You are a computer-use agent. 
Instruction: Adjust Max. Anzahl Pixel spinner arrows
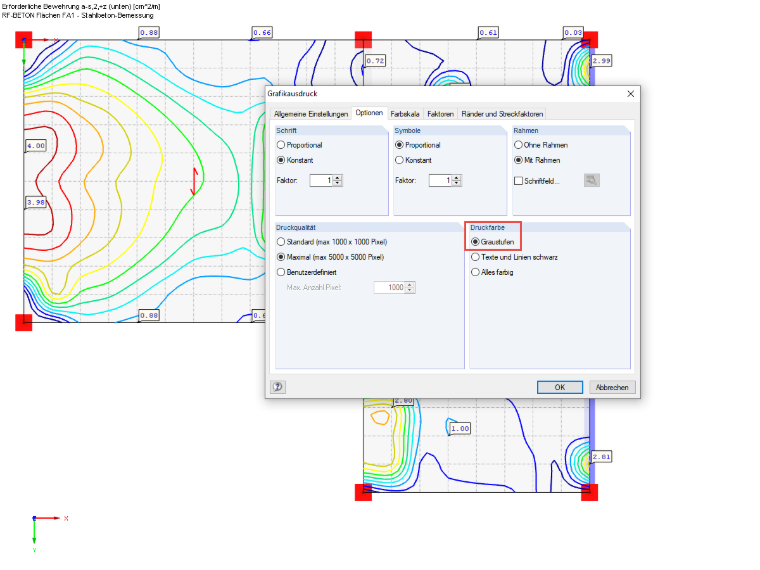click(410, 287)
